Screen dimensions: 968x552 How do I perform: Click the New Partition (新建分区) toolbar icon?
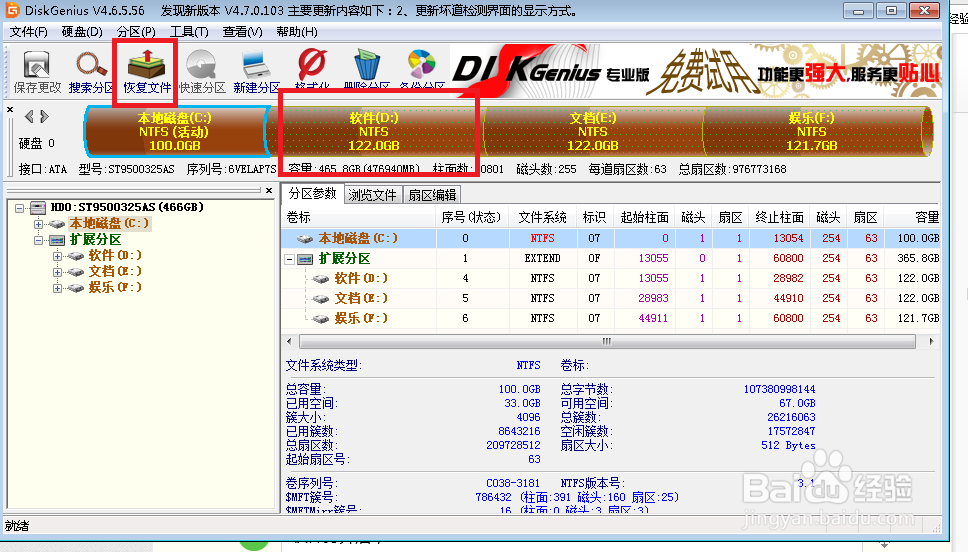256,65
